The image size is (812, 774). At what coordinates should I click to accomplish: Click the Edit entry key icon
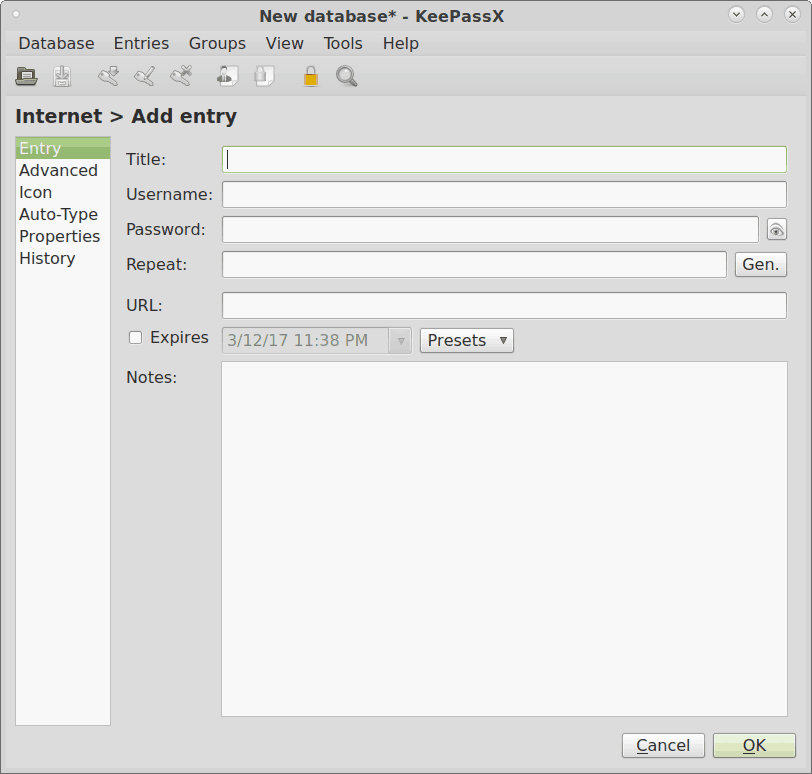[144, 76]
